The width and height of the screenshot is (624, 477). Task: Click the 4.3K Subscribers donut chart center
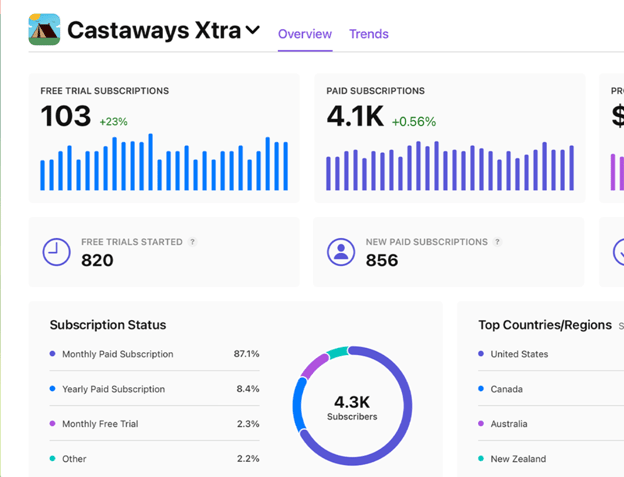(351, 408)
